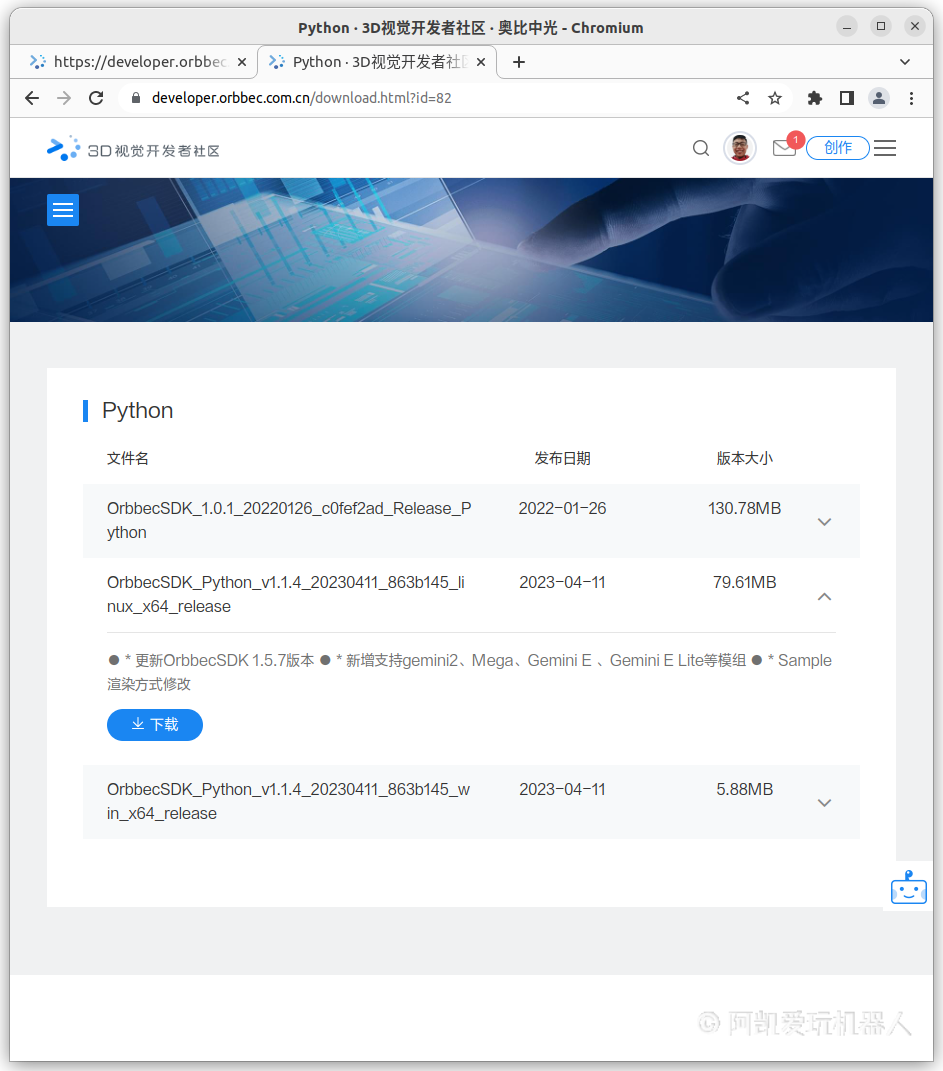This screenshot has height=1071, width=943.
Task: Reload the current page
Action: (x=96, y=98)
